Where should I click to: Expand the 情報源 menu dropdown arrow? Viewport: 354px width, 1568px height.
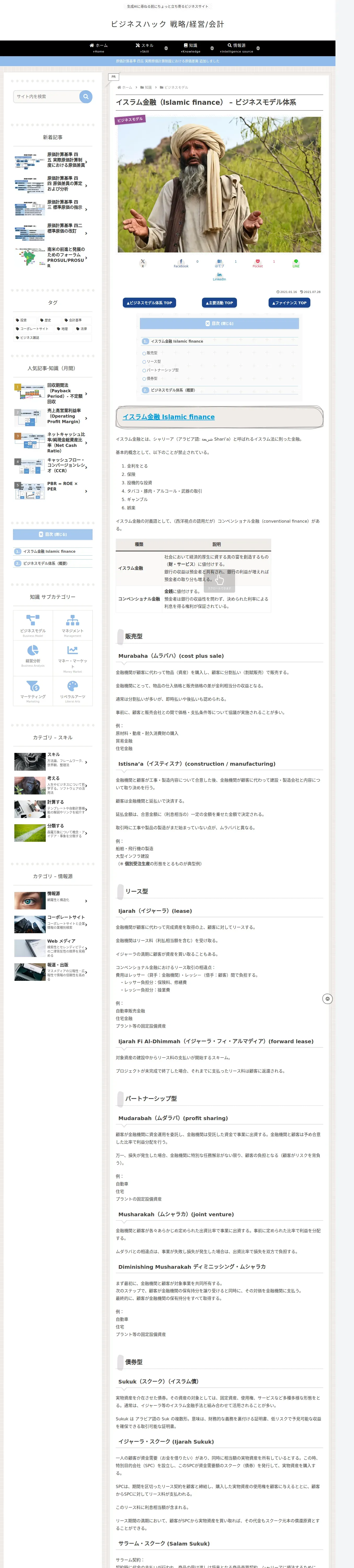click(x=258, y=48)
